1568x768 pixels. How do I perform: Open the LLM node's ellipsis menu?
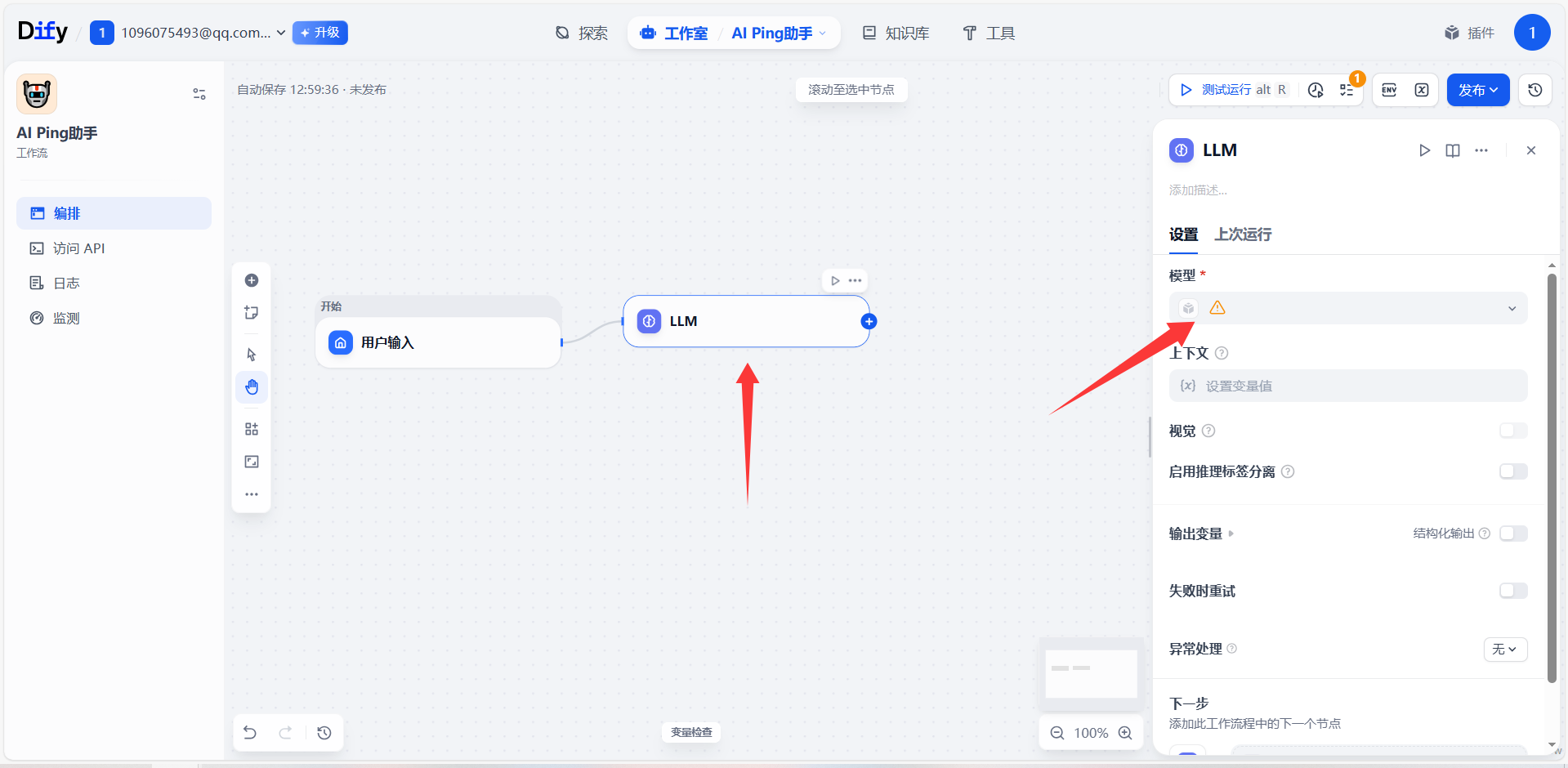pos(855,280)
